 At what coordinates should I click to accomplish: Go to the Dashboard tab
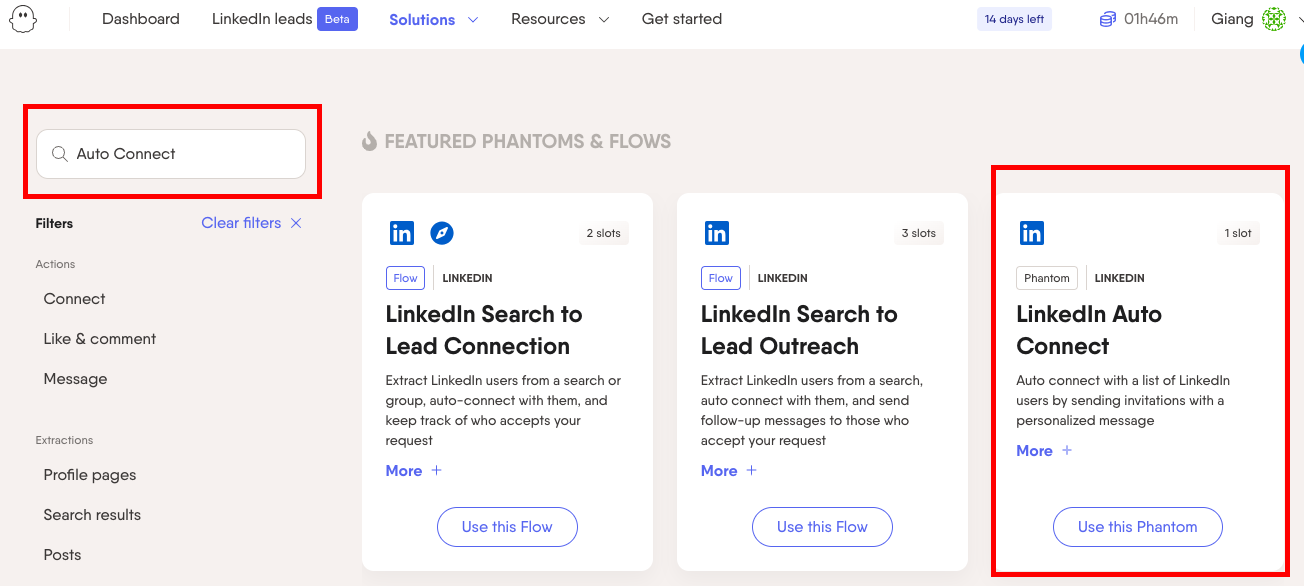(141, 19)
